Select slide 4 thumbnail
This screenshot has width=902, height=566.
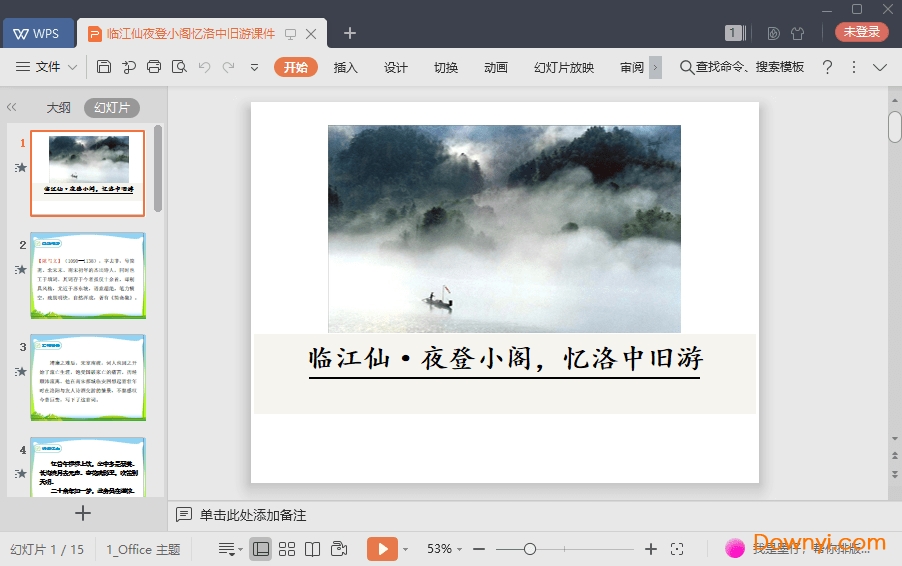88,466
